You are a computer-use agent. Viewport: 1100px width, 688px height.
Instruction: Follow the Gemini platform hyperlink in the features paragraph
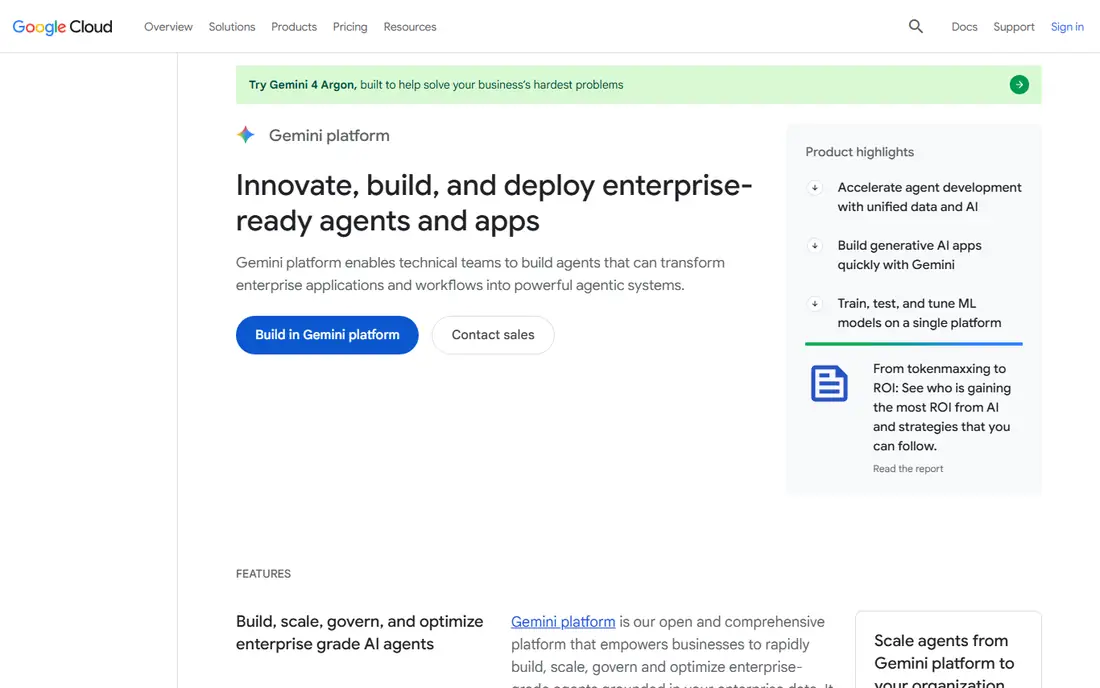pos(563,621)
